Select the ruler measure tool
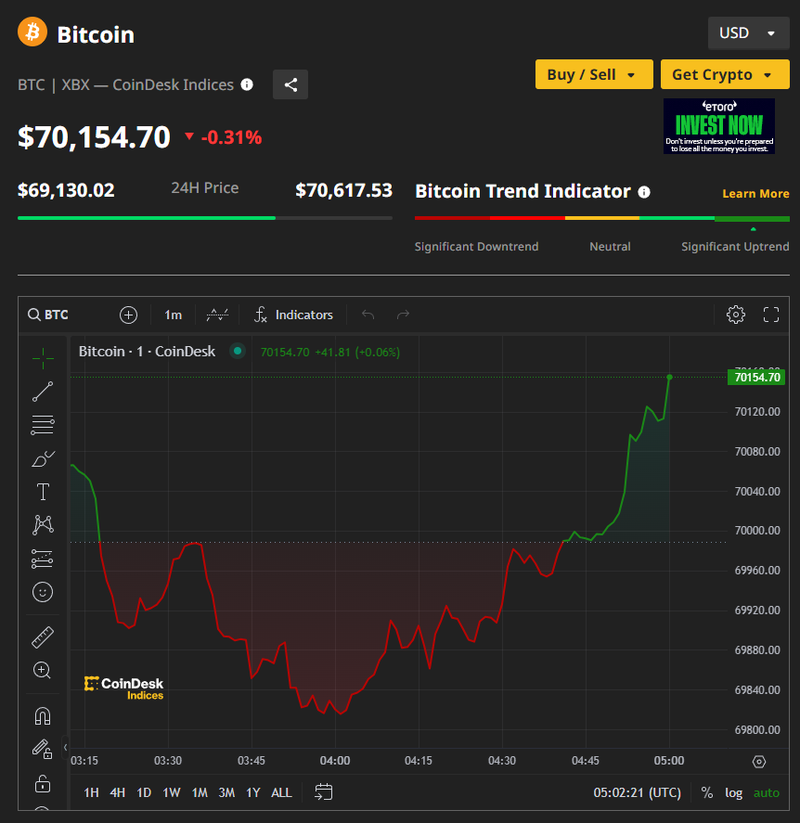The height and width of the screenshot is (823, 800). (x=42, y=637)
